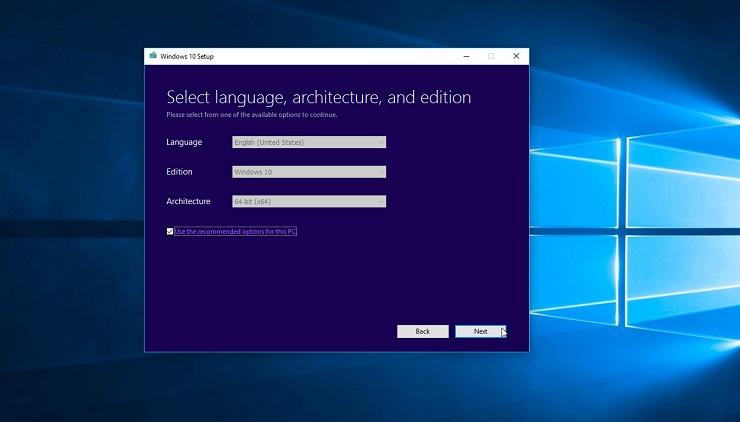The height and width of the screenshot is (422, 740).
Task: Click the 'Select language, architecture, and edition' heading
Action: point(319,97)
